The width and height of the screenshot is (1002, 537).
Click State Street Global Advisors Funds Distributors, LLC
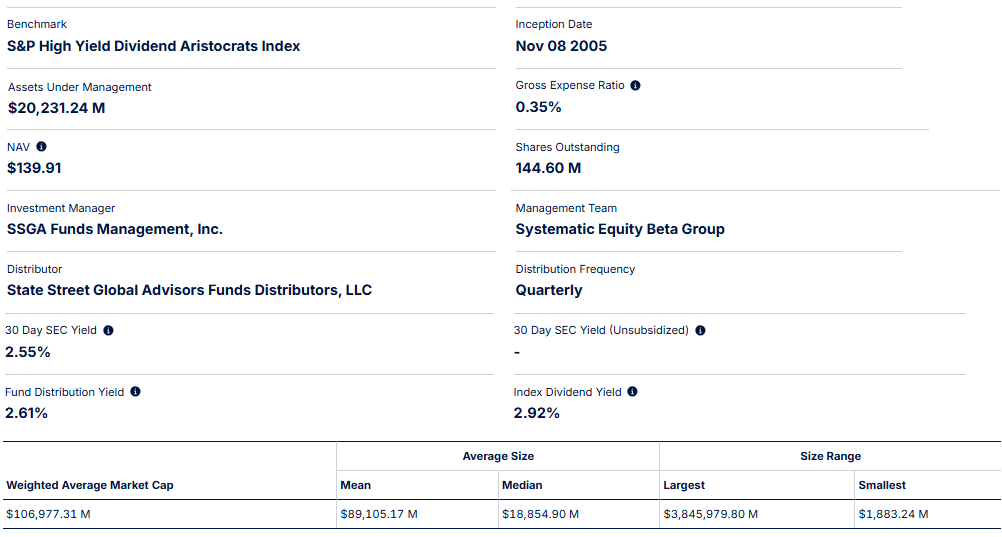(x=189, y=290)
